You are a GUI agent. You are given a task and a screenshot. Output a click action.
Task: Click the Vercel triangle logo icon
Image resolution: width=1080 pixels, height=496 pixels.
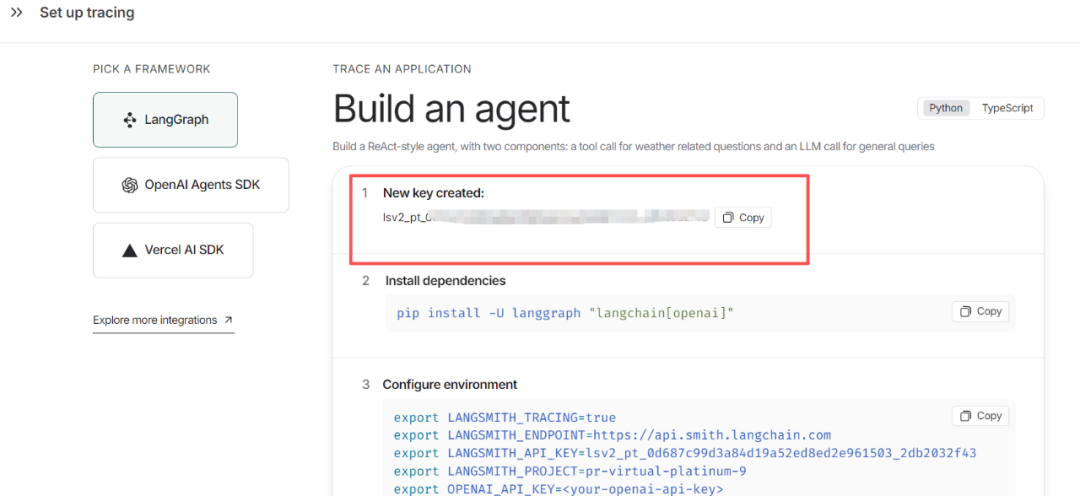pos(129,251)
